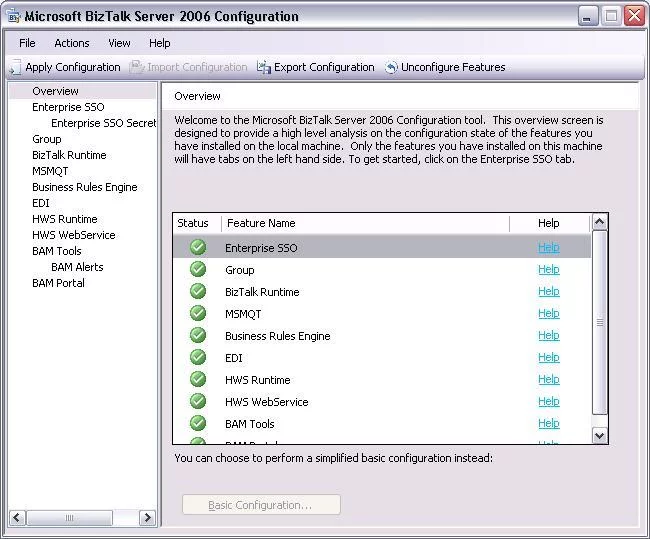650x539 pixels.
Task: Click the Export Configuration toolbar icon
Action: [263, 67]
